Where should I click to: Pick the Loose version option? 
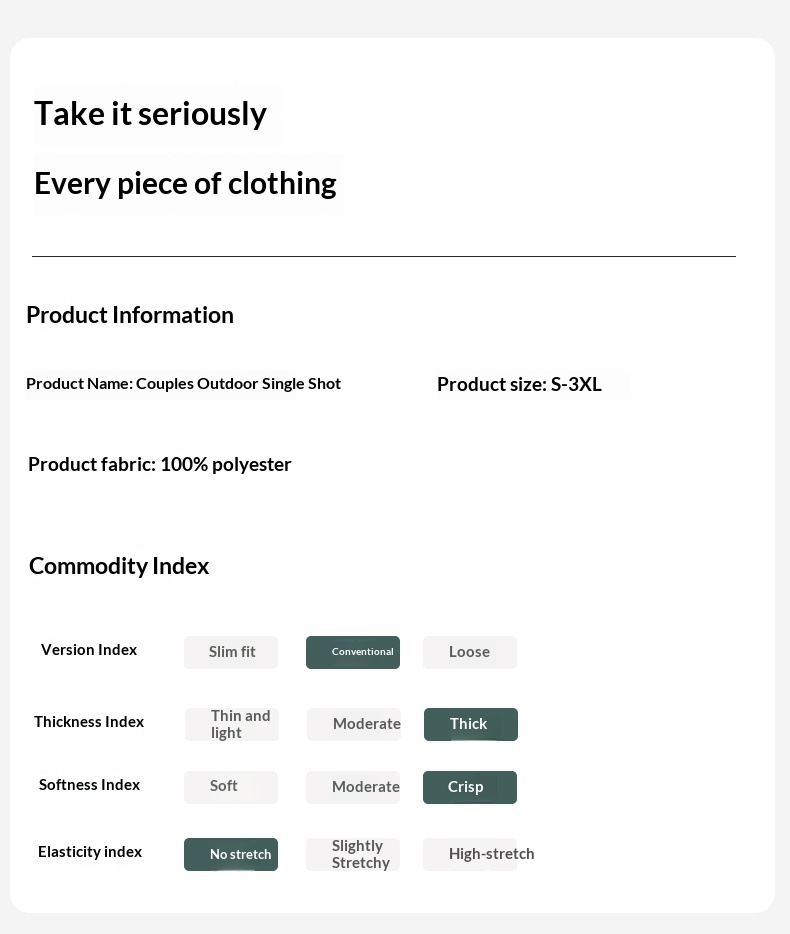[x=470, y=652]
